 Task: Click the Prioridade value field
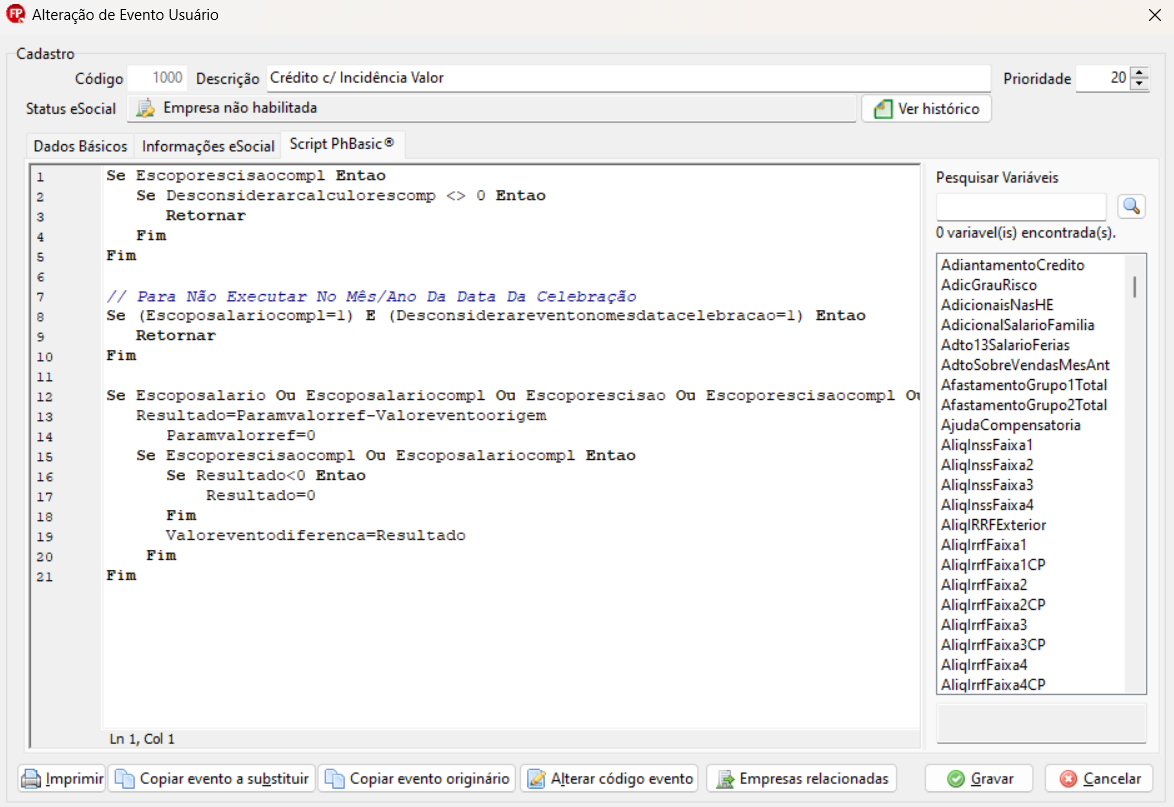(x=1103, y=78)
